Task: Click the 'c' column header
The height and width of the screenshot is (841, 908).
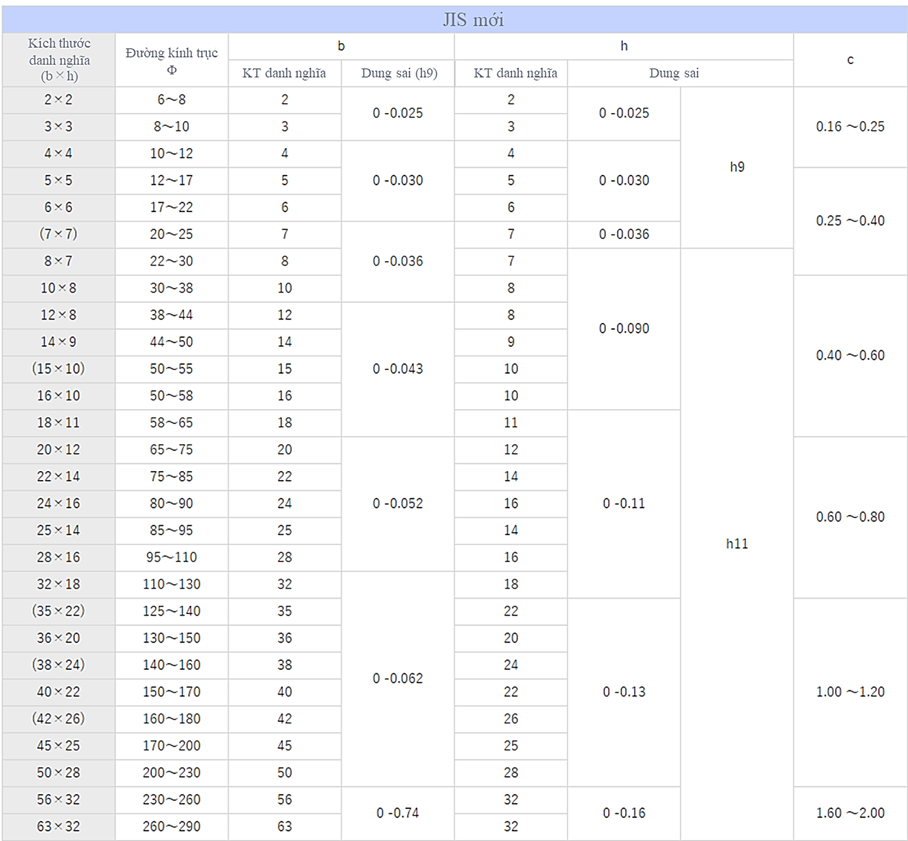Action: [x=850, y=60]
